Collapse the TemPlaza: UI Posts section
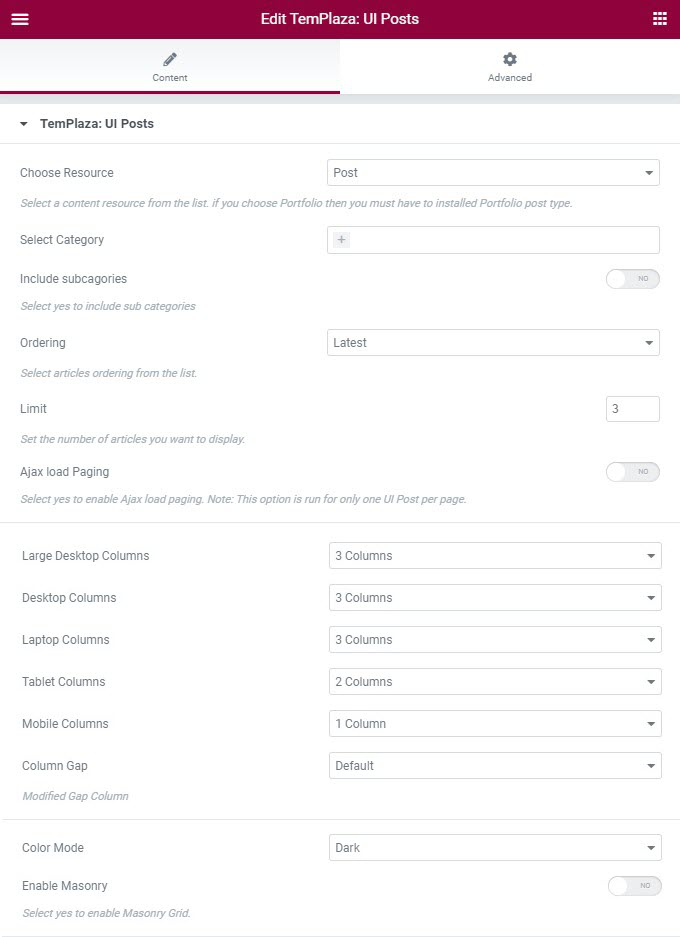Image resolution: width=680 pixels, height=937 pixels. (24, 124)
